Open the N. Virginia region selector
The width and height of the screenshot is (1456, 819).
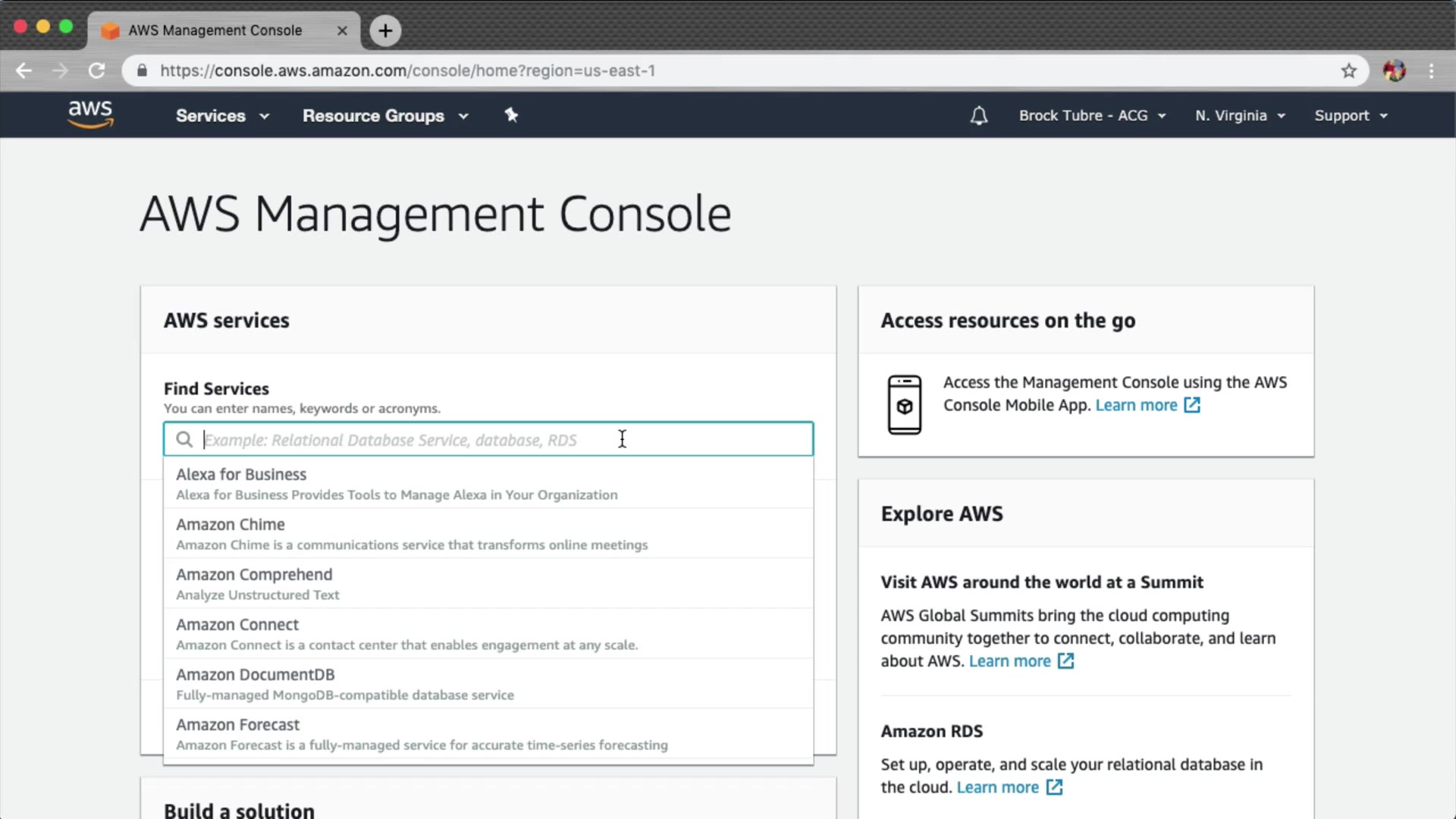pos(1239,116)
